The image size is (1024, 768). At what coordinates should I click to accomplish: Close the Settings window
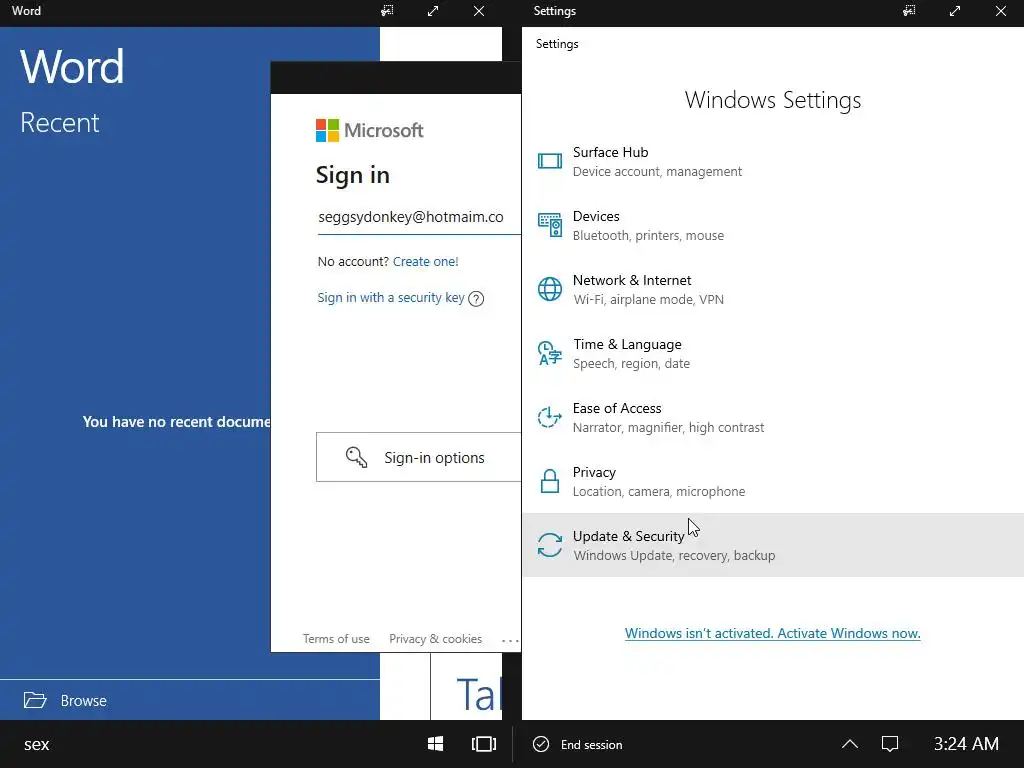click(x=1000, y=11)
